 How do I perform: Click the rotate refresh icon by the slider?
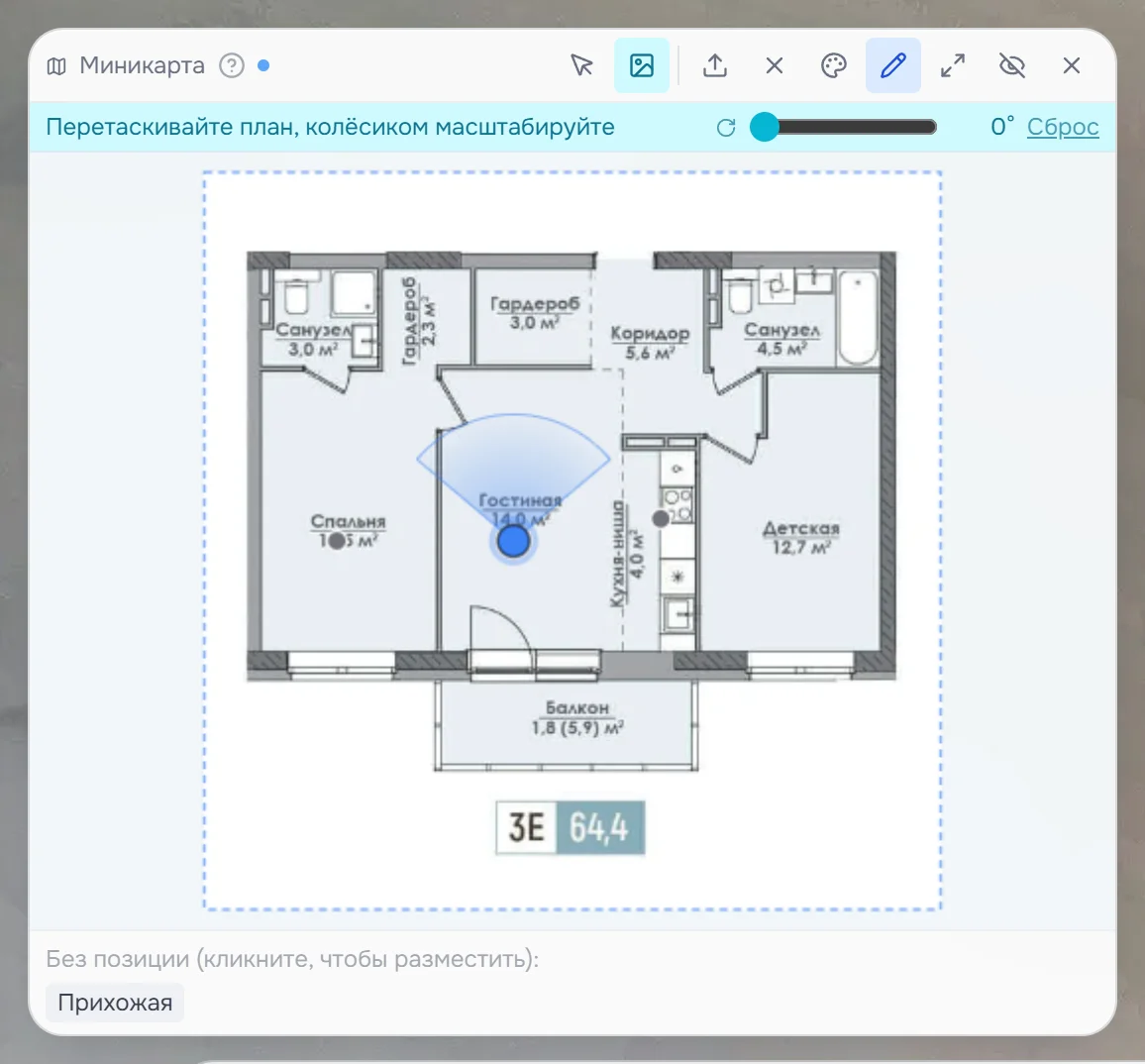(726, 128)
